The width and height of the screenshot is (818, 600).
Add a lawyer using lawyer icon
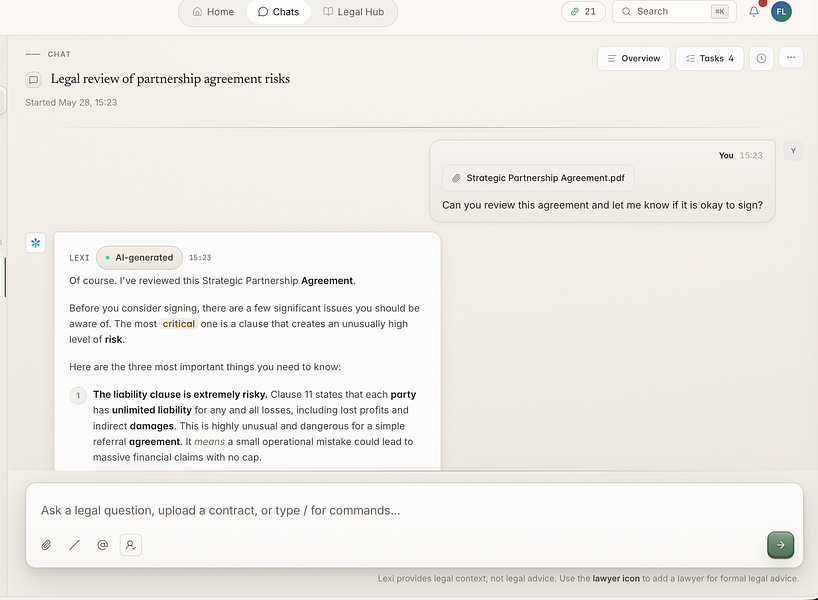[x=131, y=545]
